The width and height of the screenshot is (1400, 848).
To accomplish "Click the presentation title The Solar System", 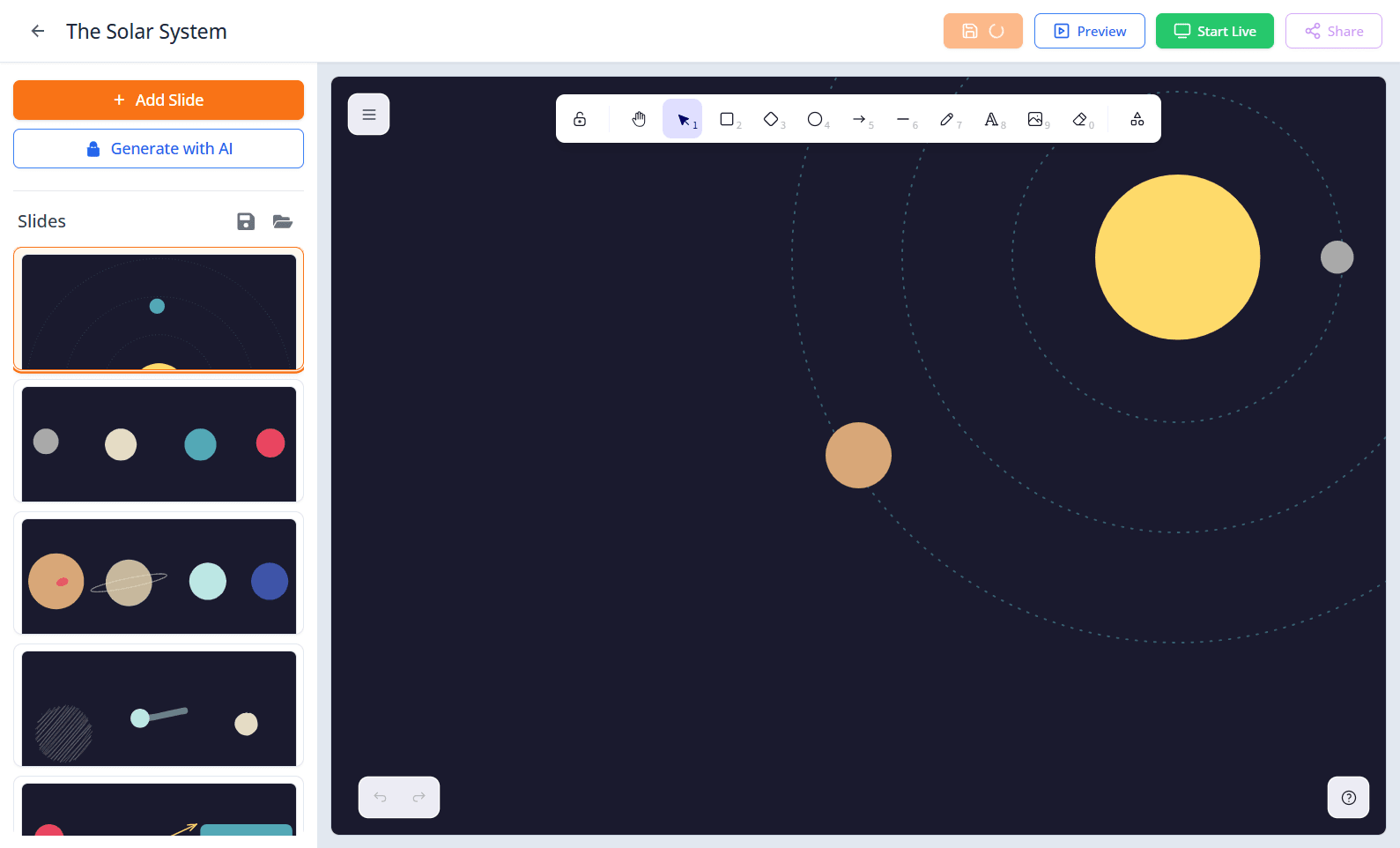I will 146,32.
